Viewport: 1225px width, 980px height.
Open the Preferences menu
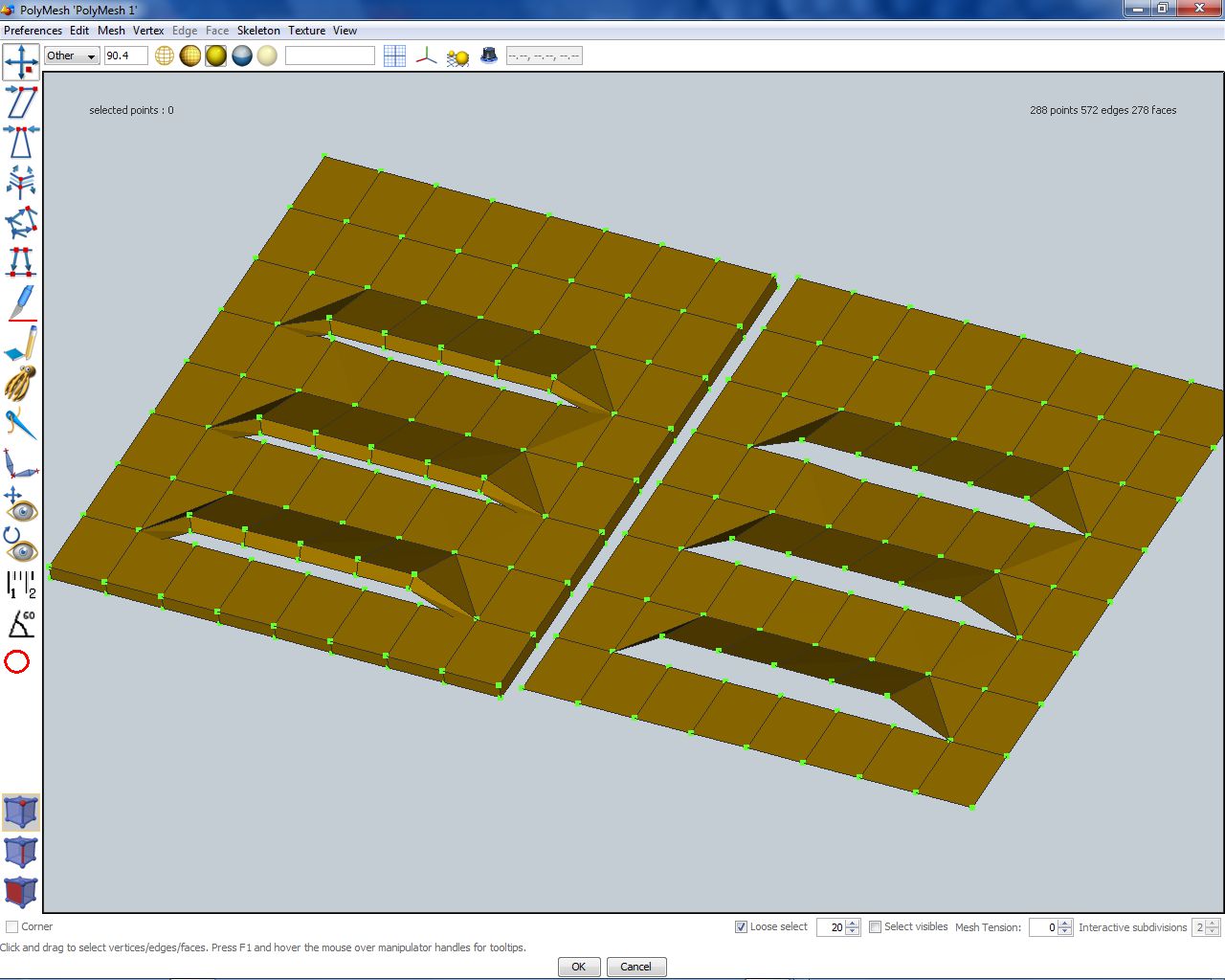pos(33,31)
